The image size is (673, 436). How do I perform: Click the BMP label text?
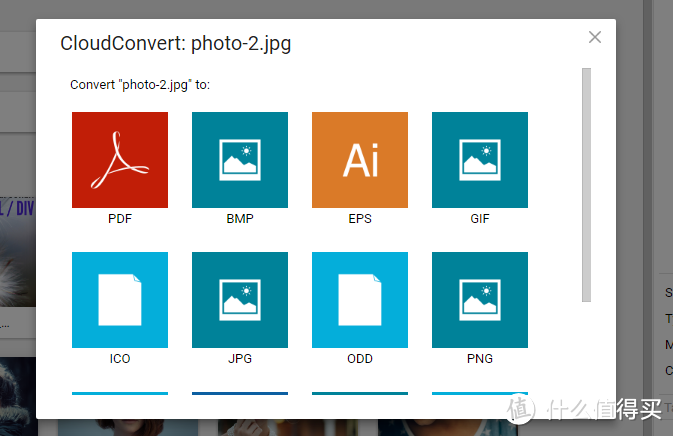click(240, 219)
